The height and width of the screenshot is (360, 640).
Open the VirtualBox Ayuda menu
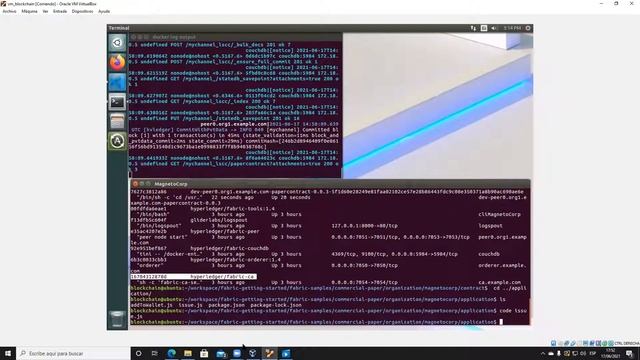[104, 11]
